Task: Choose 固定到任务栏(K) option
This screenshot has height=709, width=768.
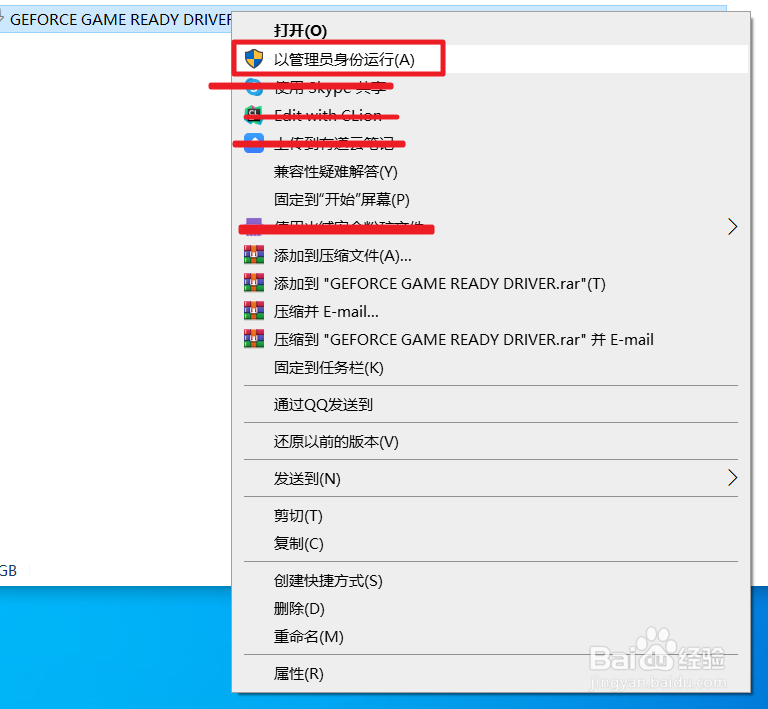Action: (329, 367)
